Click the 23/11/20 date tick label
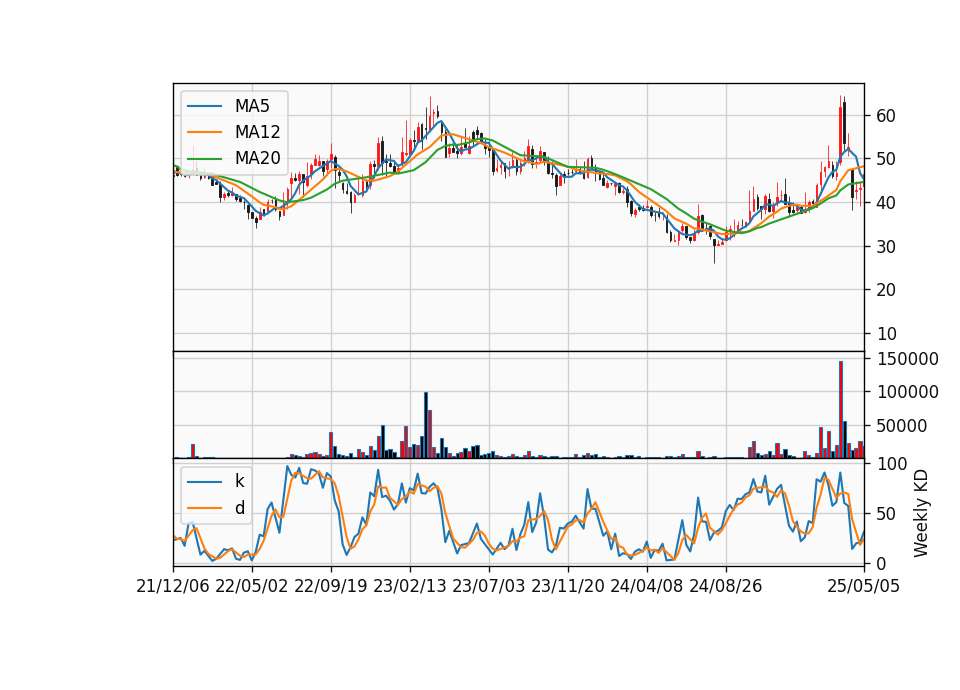This screenshot has width=960, height=690. (x=568, y=587)
